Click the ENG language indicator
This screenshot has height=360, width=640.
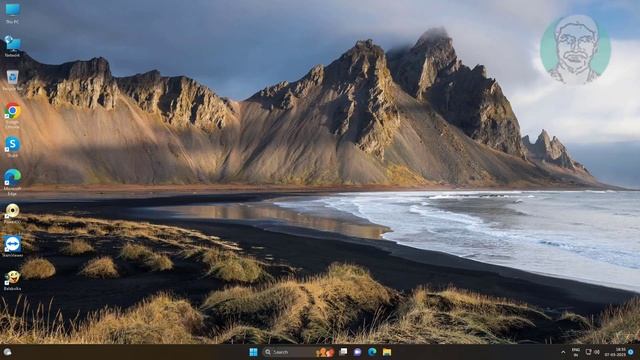[x=576, y=352]
